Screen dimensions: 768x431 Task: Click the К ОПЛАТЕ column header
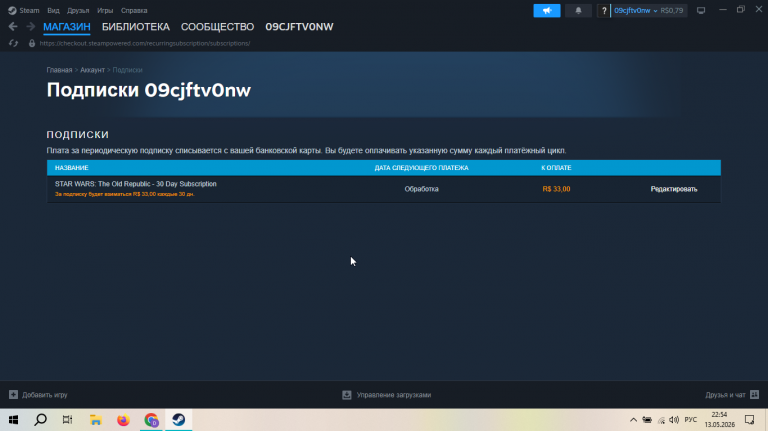point(556,168)
